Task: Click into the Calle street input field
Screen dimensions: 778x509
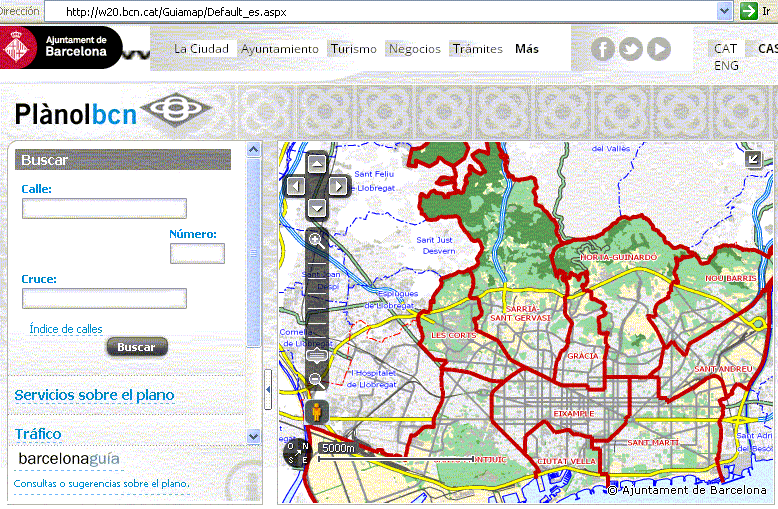Action: tap(104, 208)
